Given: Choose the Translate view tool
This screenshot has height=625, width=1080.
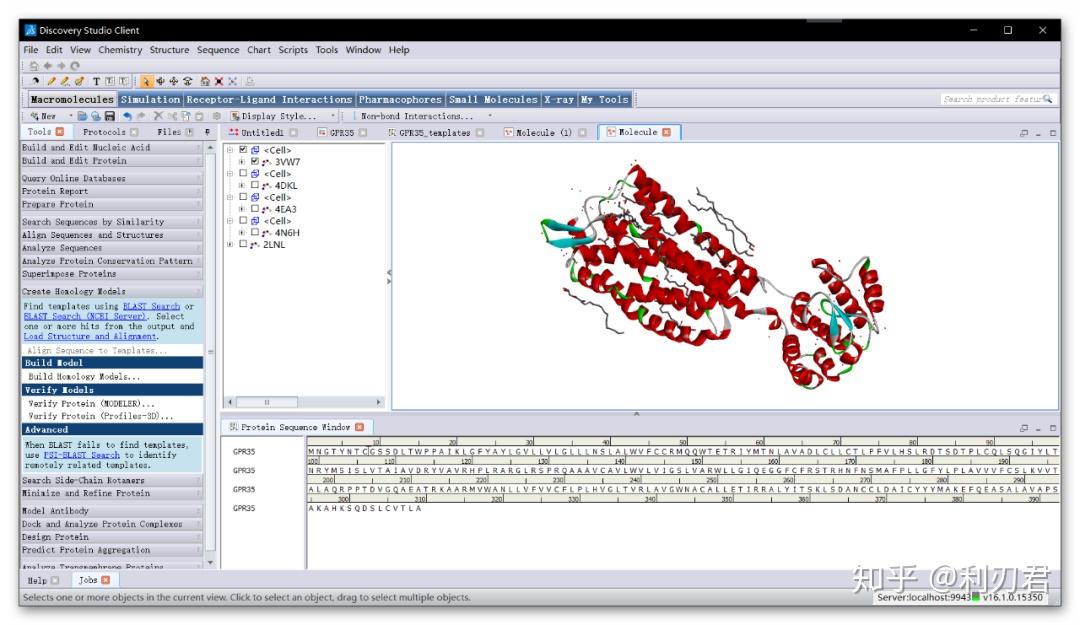Looking at the screenshot, I should pyautogui.click(x=174, y=81).
